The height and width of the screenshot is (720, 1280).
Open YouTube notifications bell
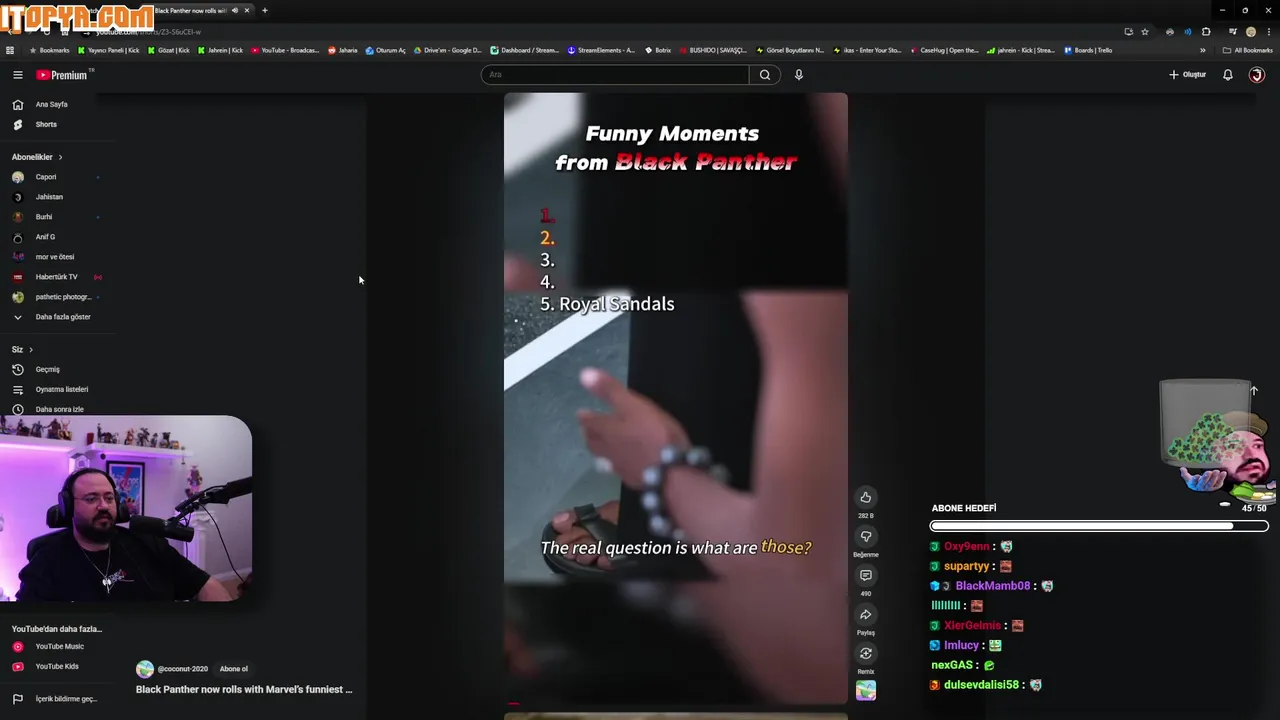(x=1228, y=75)
